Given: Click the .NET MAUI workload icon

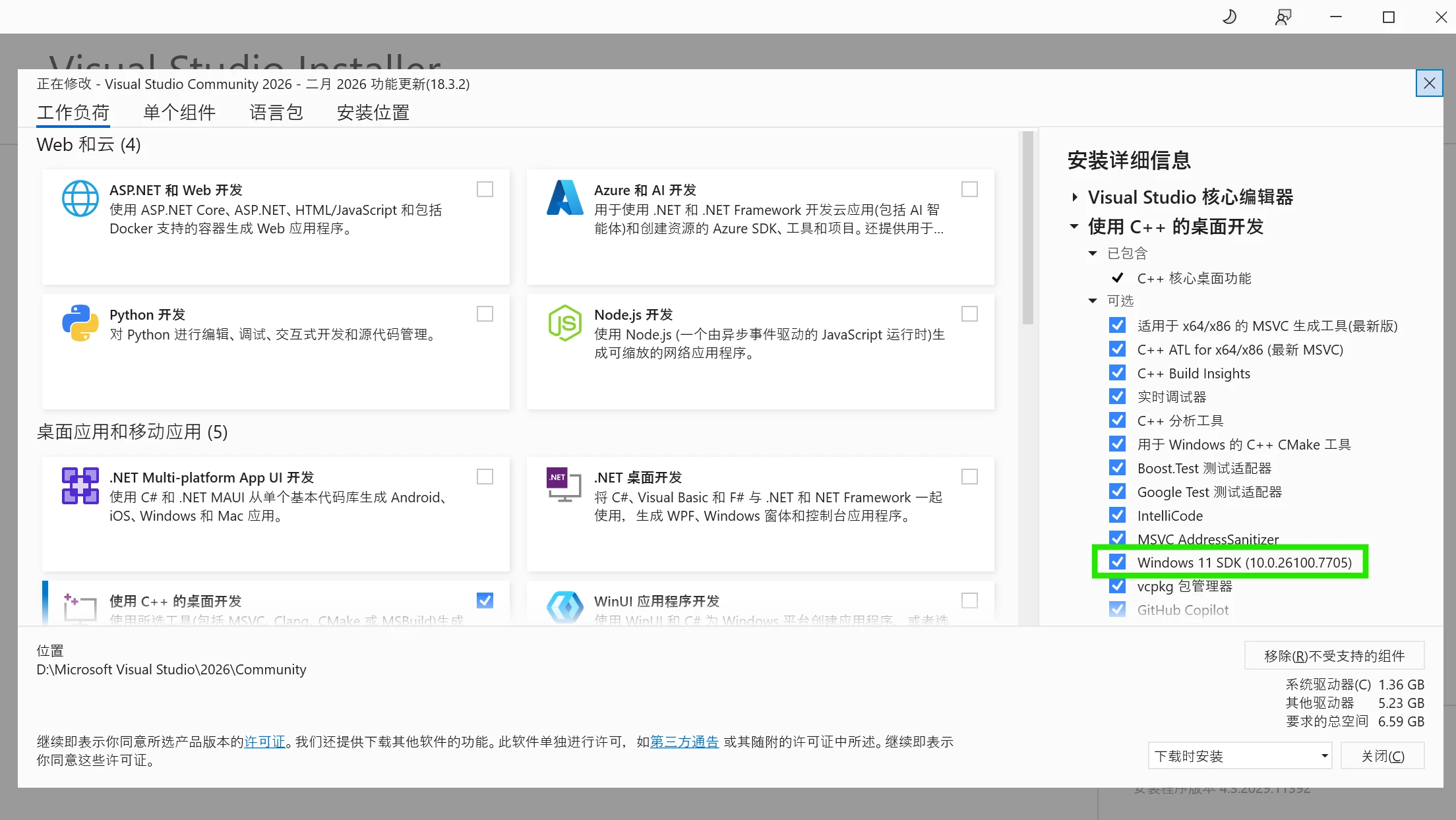Looking at the screenshot, I should (80, 486).
